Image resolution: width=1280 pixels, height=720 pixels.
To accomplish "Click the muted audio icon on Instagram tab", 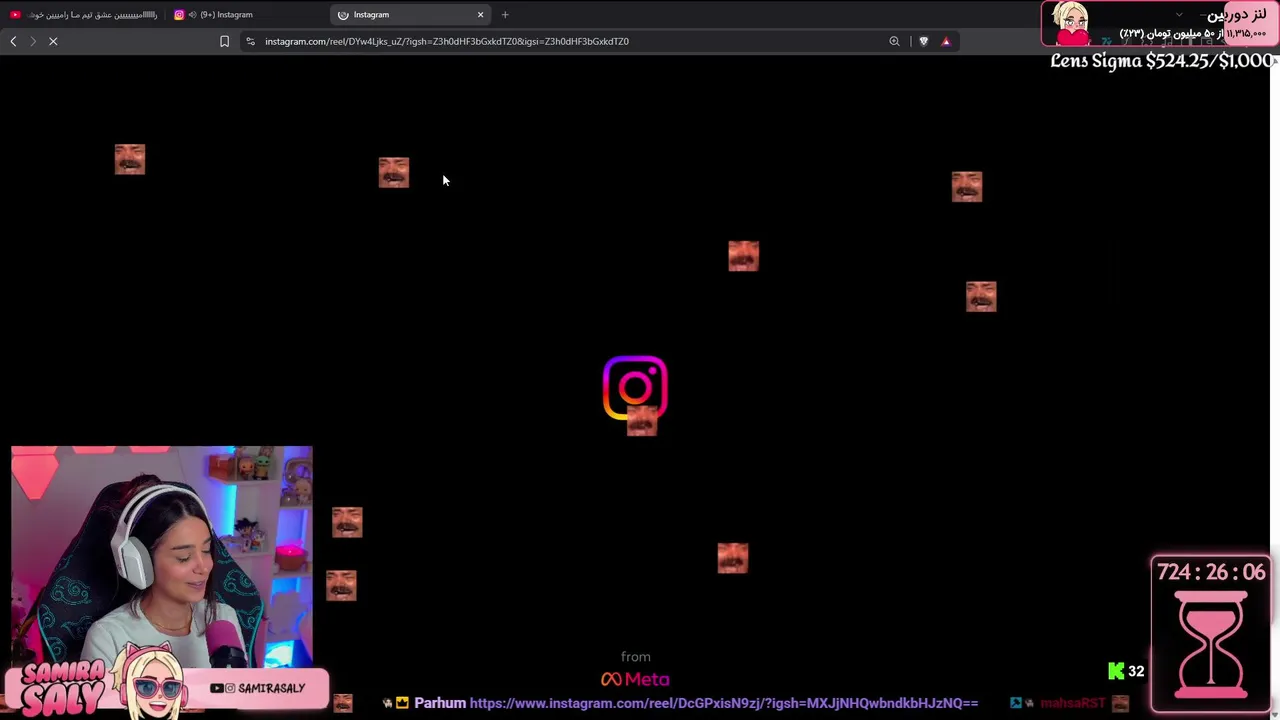I will (191, 14).
